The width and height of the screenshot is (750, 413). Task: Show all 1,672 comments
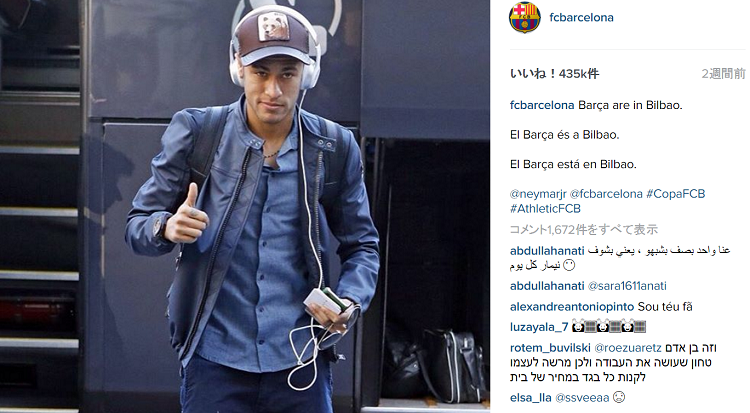pyautogui.click(x=584, y=230)
